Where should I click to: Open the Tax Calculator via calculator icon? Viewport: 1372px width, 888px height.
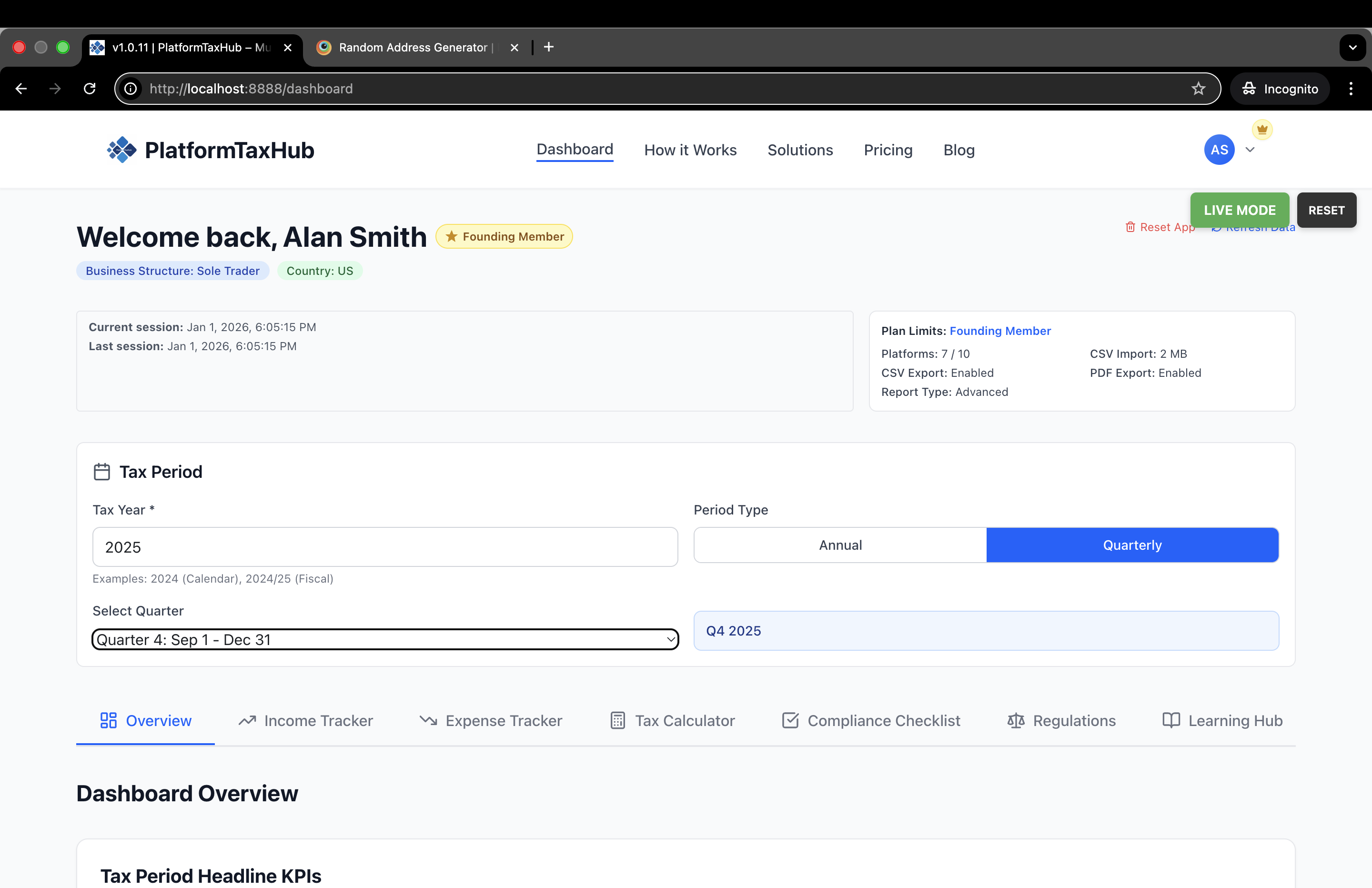617,720
